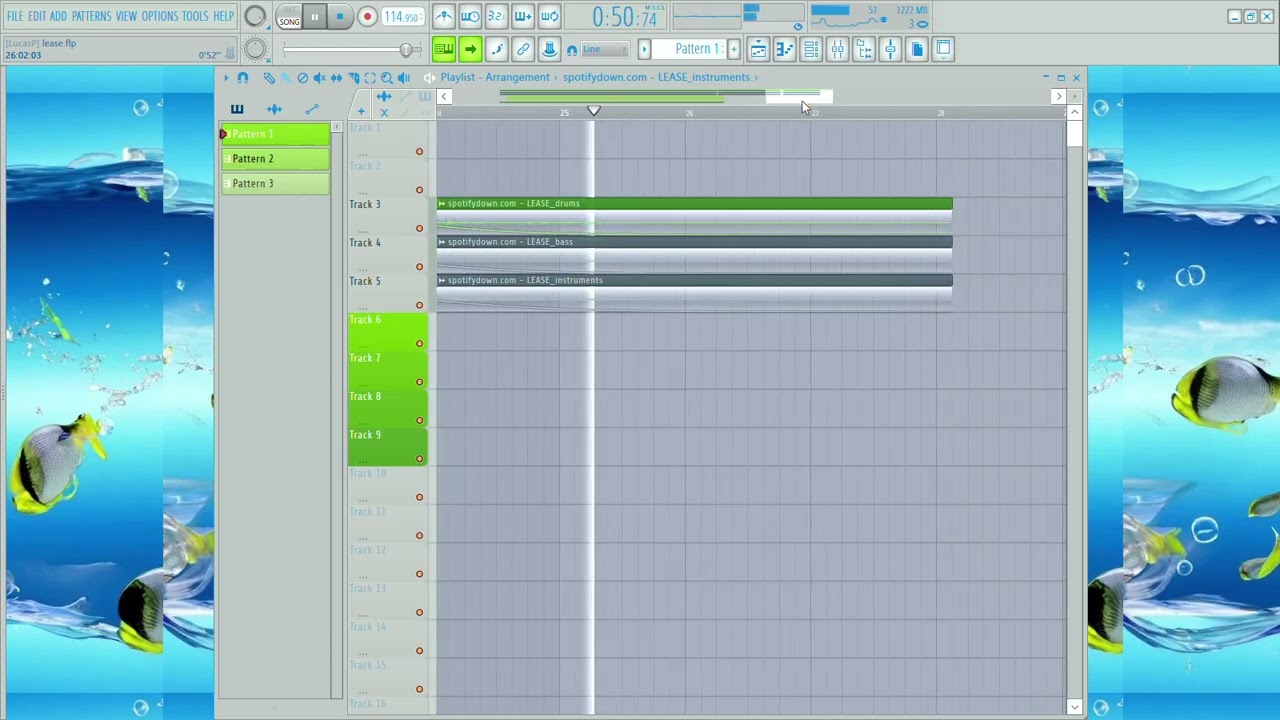This screenshot has width=1280, height=720.
Task: Open the OPTIONS menu
Action: (x=159, y=16)
